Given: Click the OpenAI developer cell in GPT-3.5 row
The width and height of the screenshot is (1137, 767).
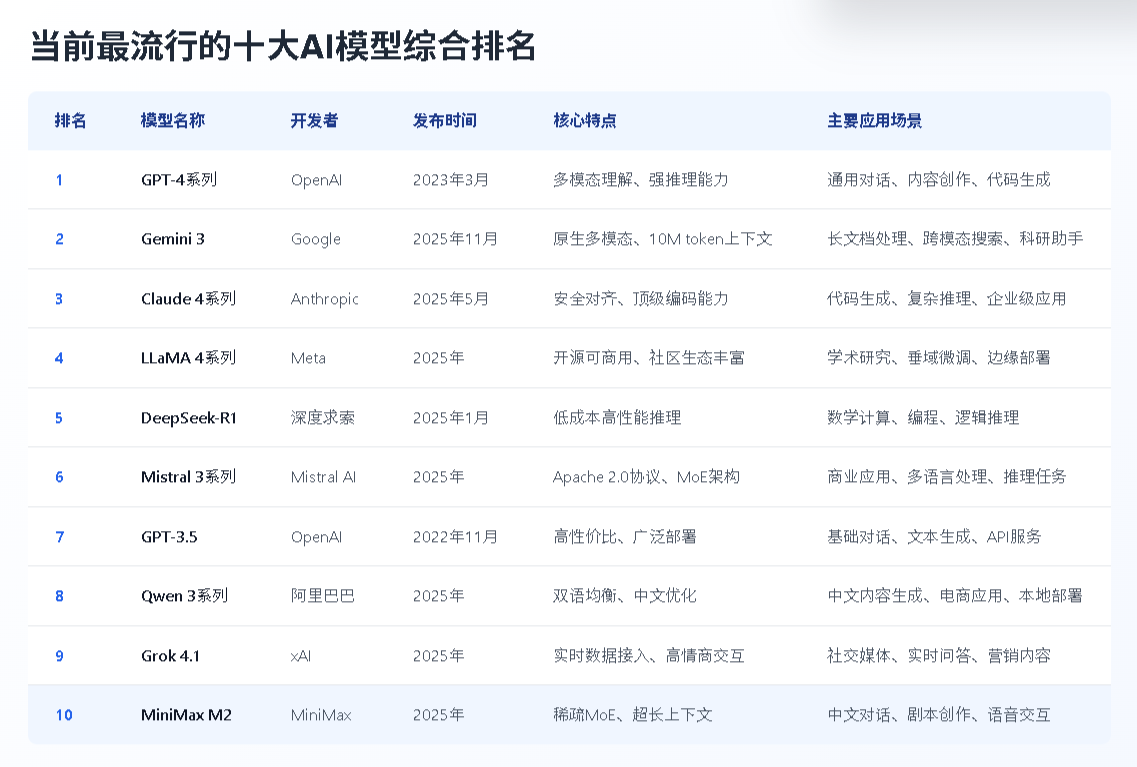Looking at the screenshot, I should [316, 536].
